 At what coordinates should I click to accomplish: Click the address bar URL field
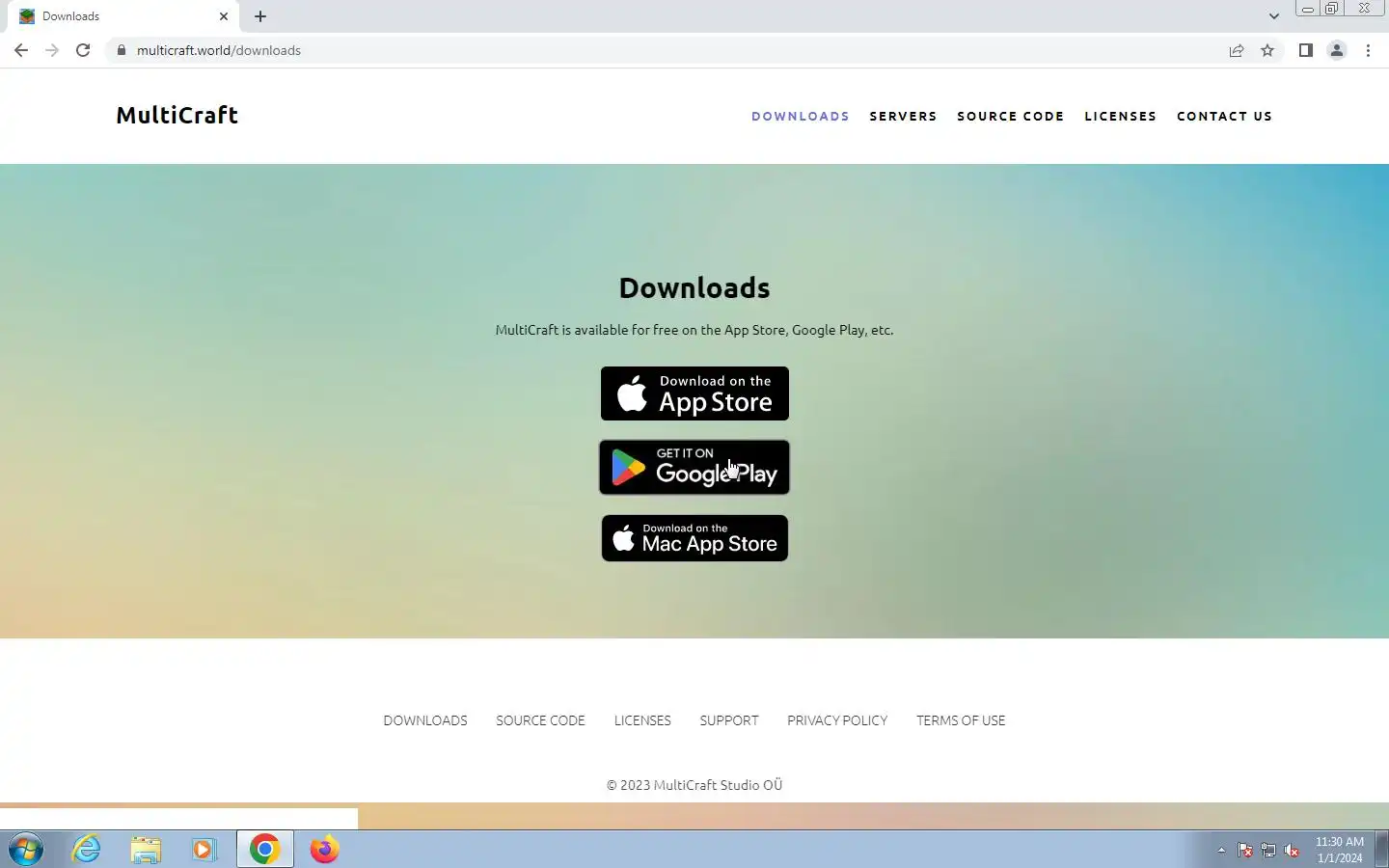(666, 50)
